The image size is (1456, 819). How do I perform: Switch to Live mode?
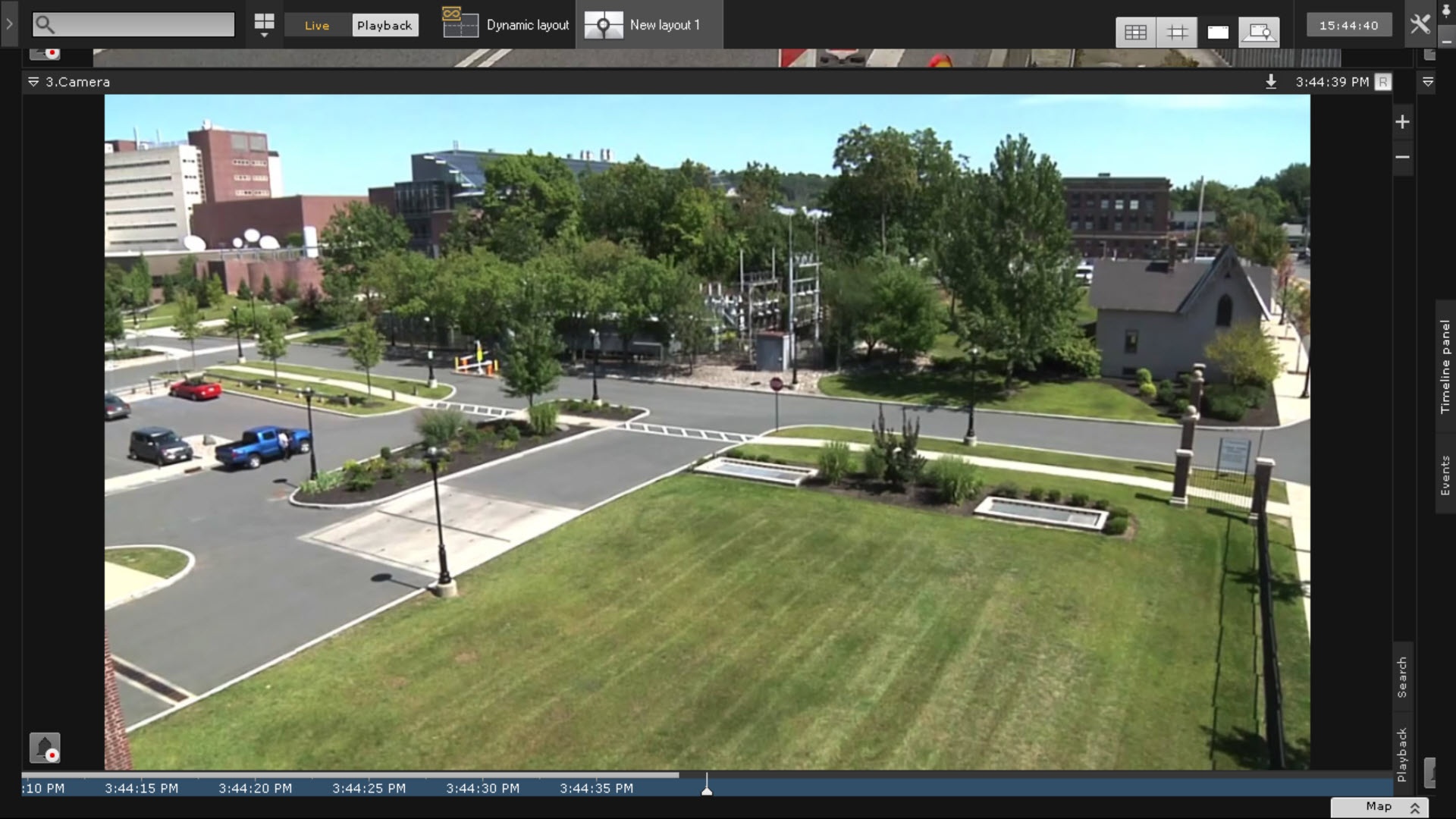click(x=317, y=25)
